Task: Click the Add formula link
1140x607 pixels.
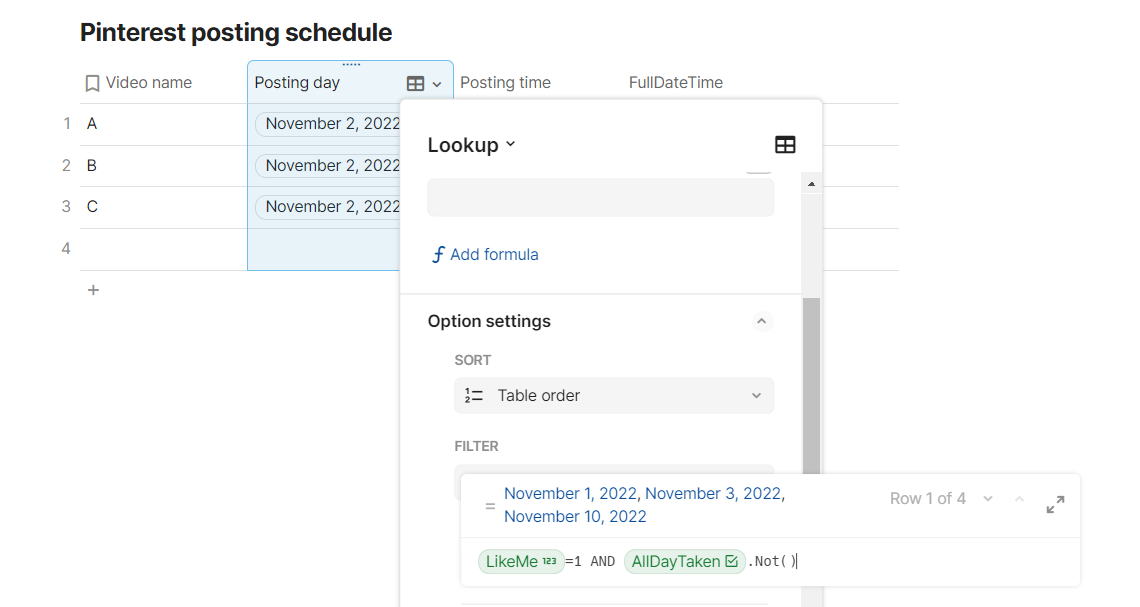Action: pyautogui.click(x=485, y=255)
